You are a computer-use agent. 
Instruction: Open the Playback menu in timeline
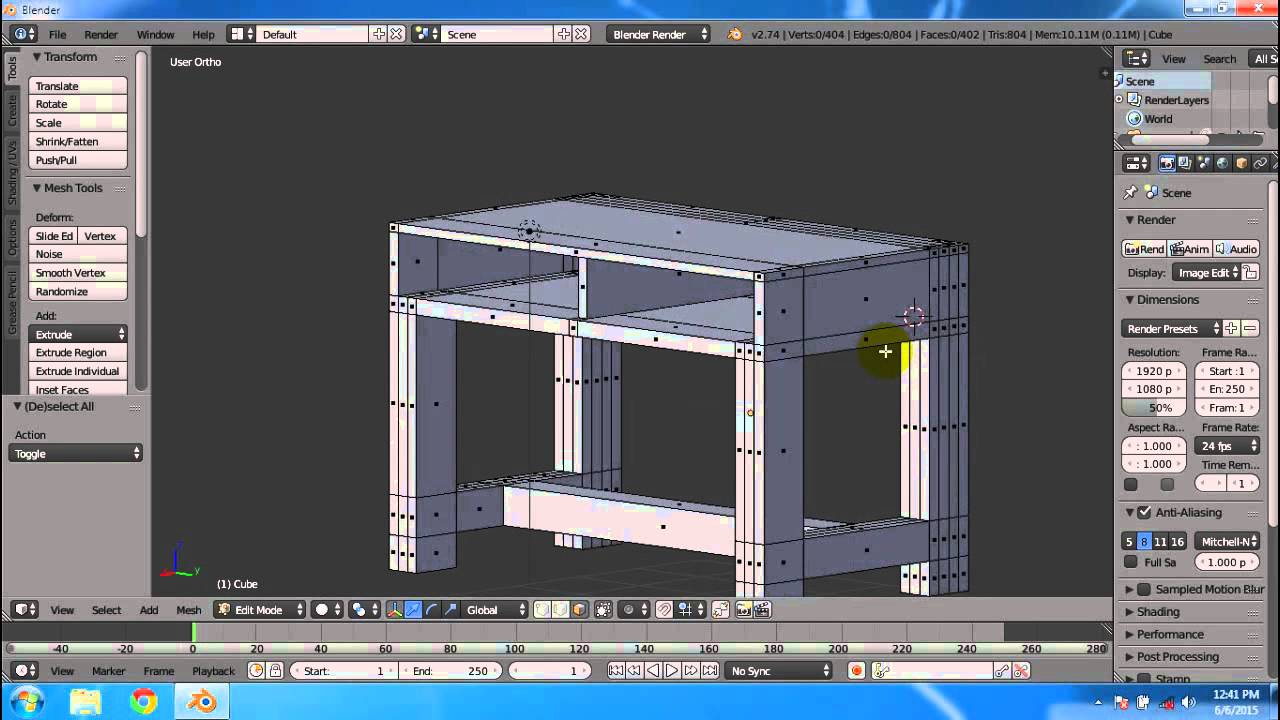(x=213, y=671)
